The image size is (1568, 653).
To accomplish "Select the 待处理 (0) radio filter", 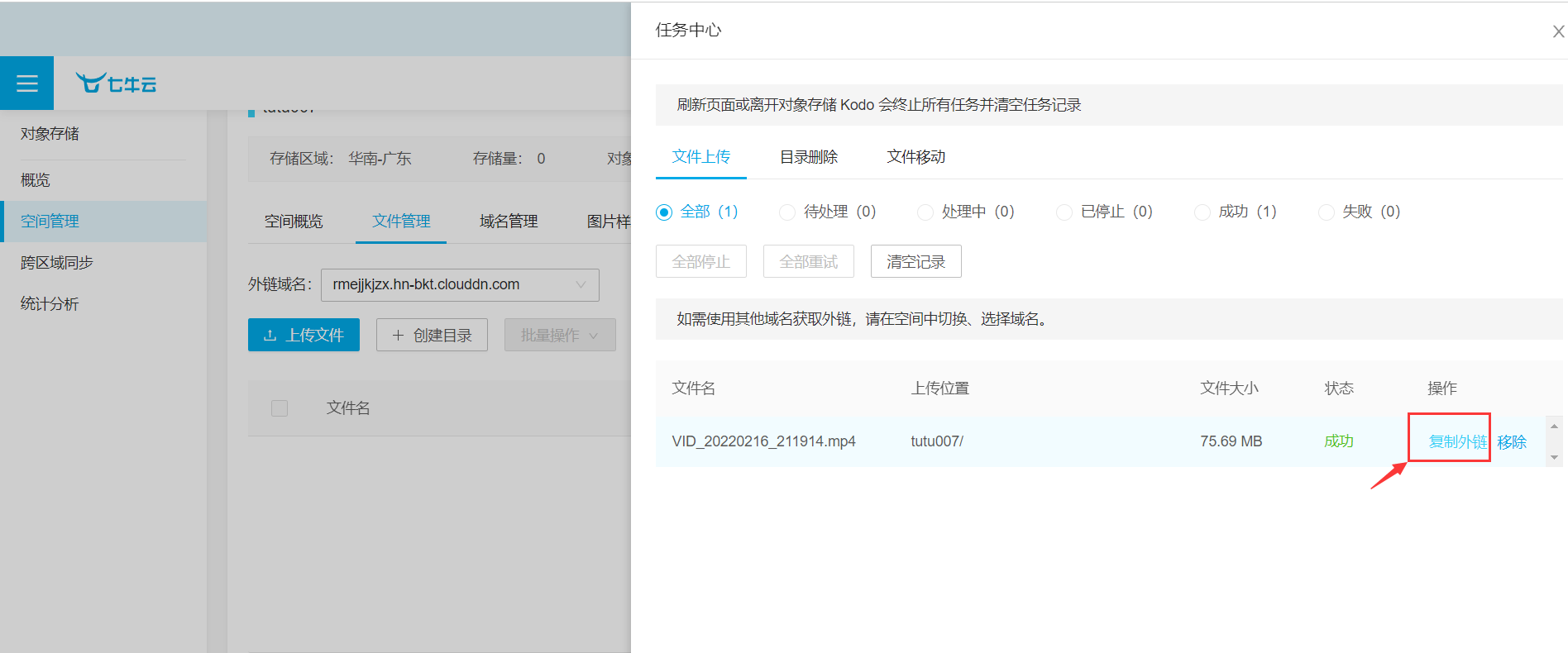I will click(827, 212).
